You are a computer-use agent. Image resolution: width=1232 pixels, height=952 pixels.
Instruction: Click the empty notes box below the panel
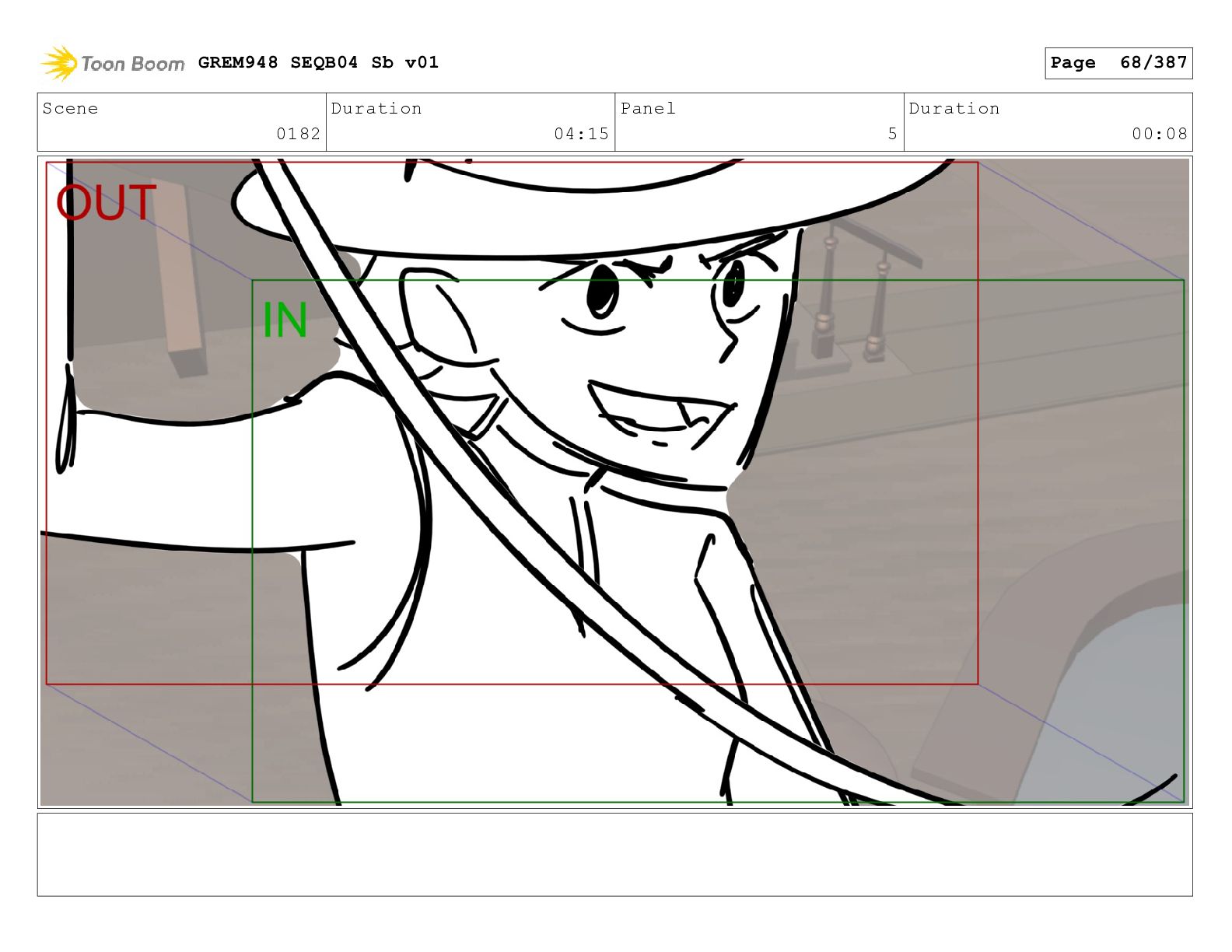[x=614, y=855]
